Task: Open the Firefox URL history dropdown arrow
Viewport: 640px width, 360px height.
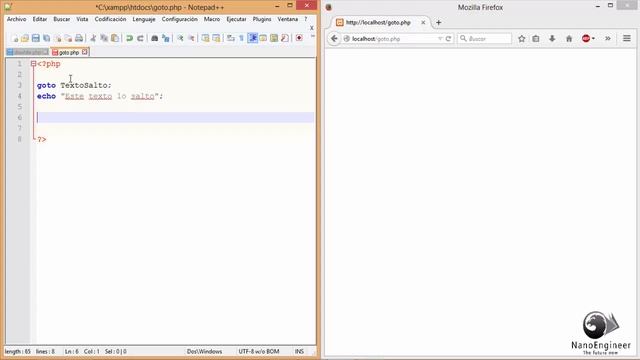Action: [x=440, y=39]
